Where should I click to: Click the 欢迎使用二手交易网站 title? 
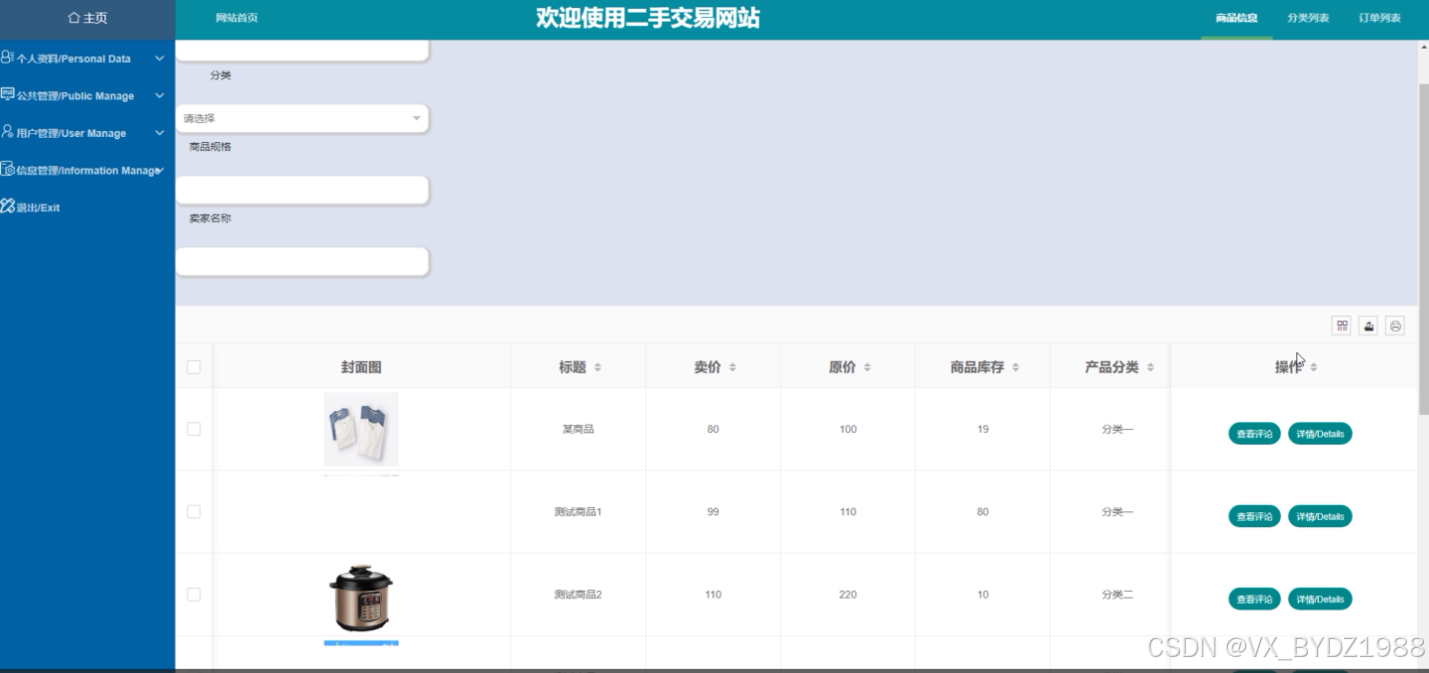click(648, 17)
